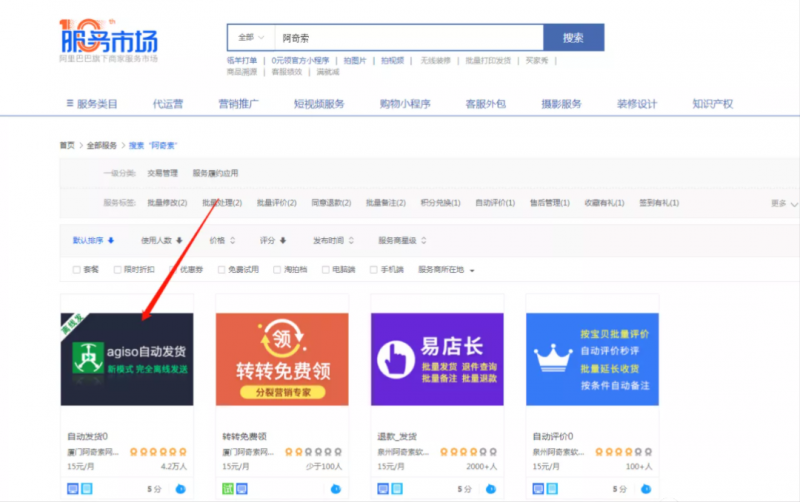Tick the 手机端 checkbox
This screenshot has height=502, width=800.
coord(373,270)
